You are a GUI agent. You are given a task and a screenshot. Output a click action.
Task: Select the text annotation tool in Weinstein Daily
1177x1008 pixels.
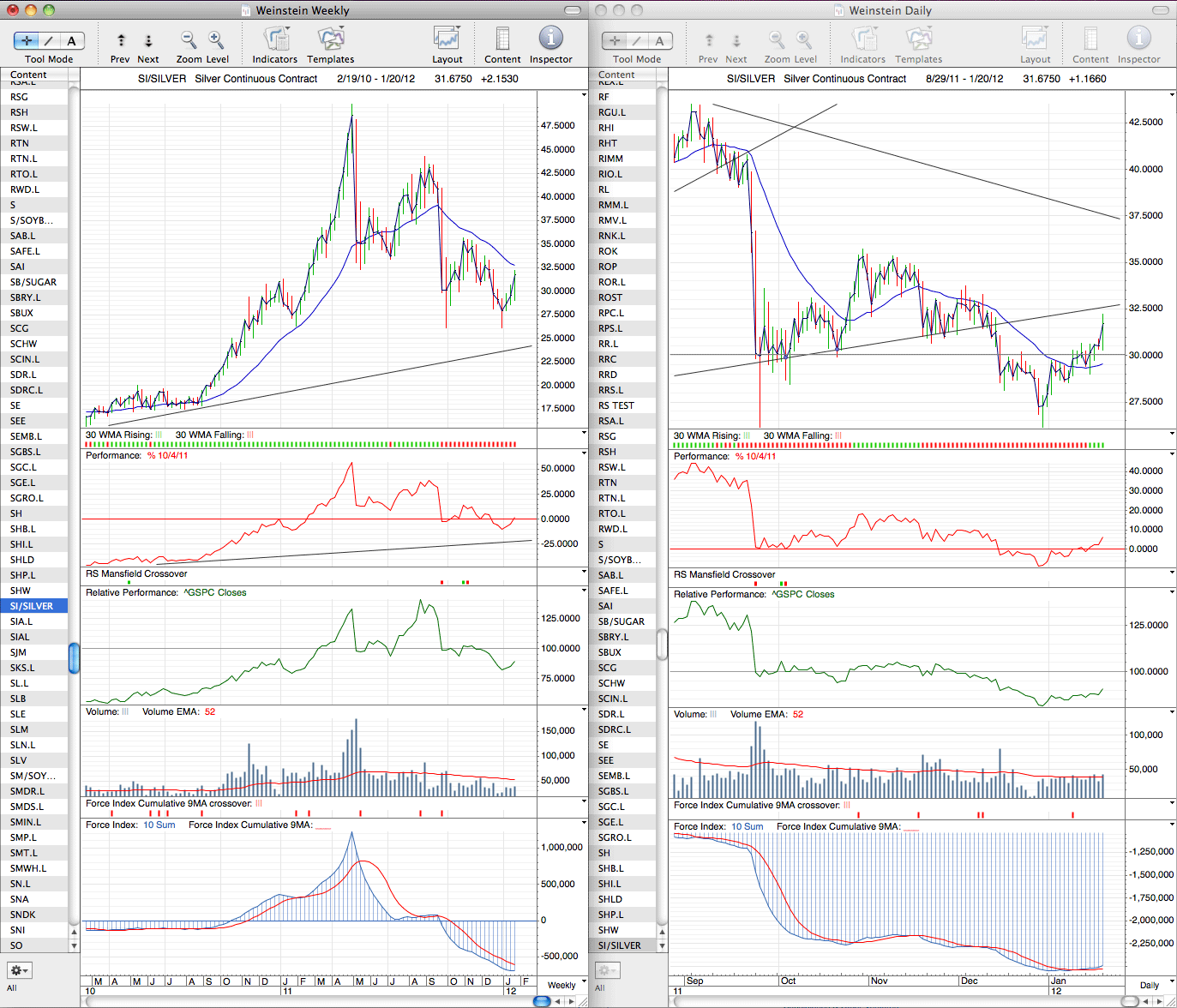[660, 40]
